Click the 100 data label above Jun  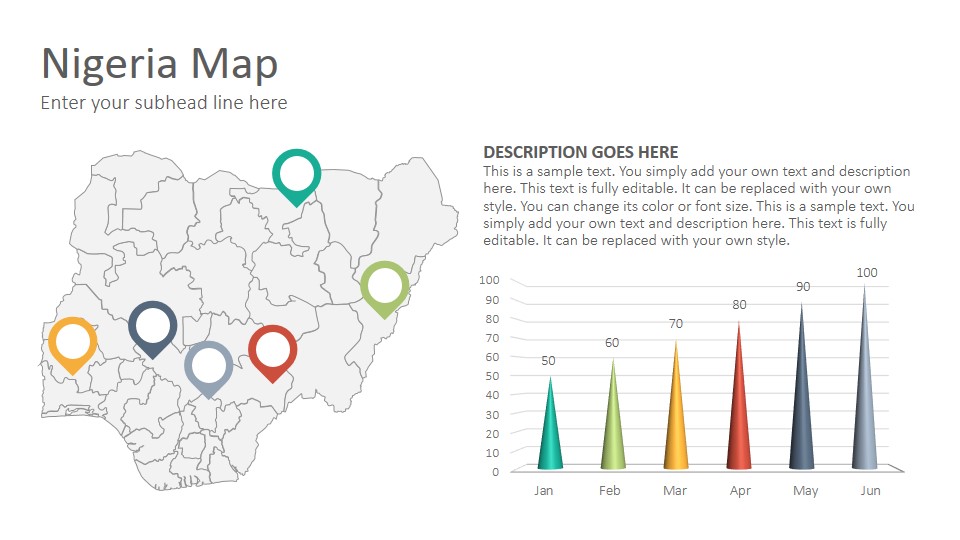866,272
